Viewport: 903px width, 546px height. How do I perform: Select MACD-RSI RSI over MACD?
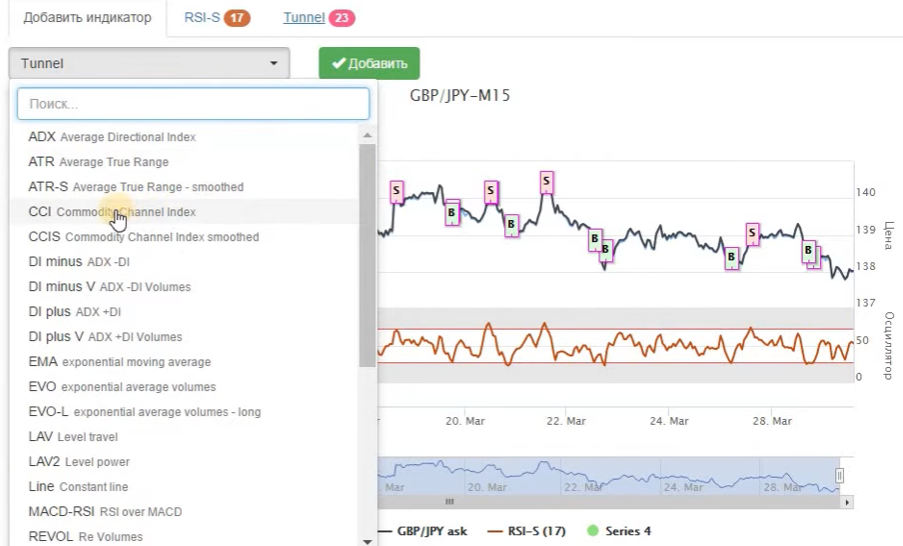pyautogui.click(x=184, y=511)
